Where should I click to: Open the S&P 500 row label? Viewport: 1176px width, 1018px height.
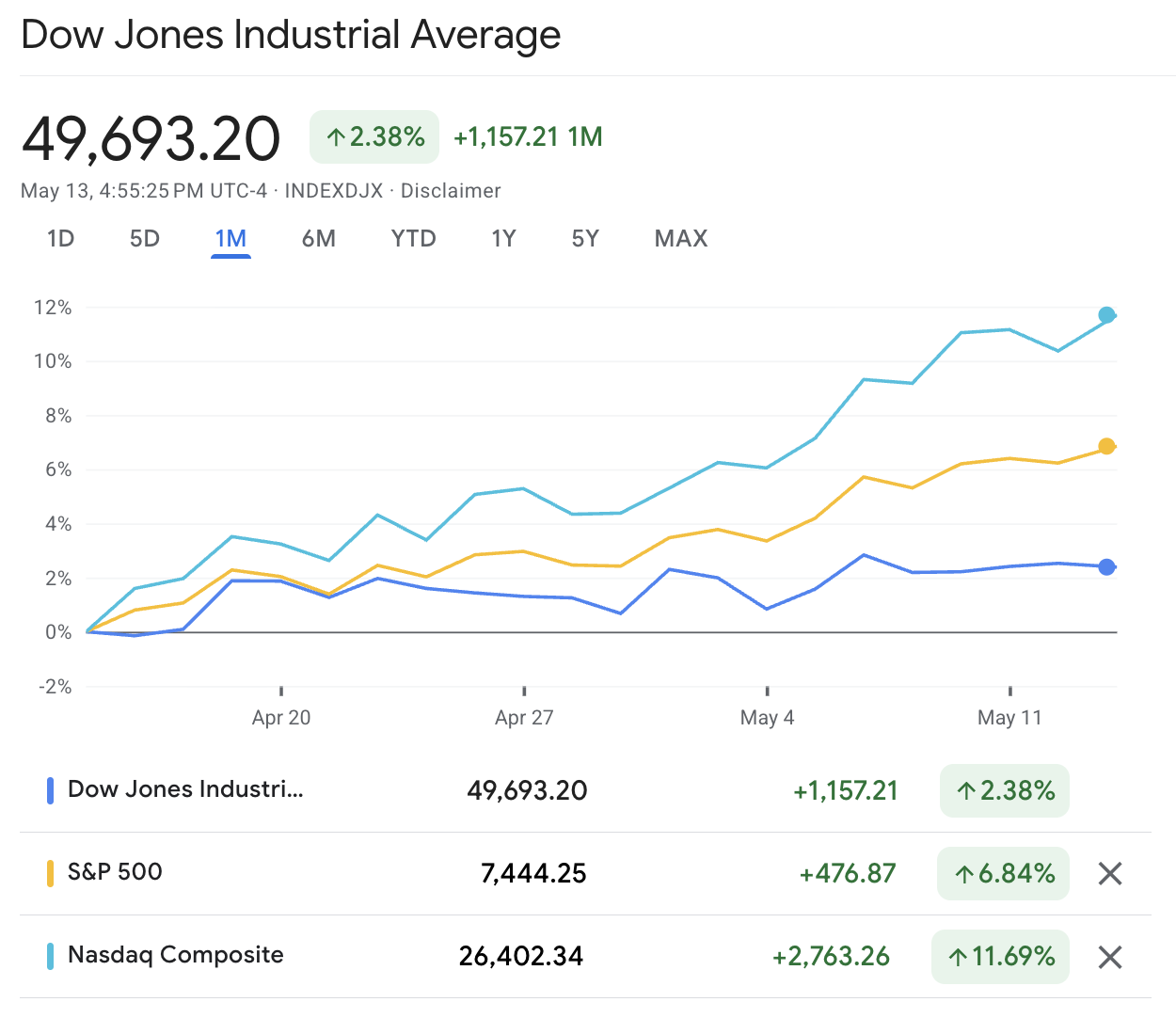[115, 872]
